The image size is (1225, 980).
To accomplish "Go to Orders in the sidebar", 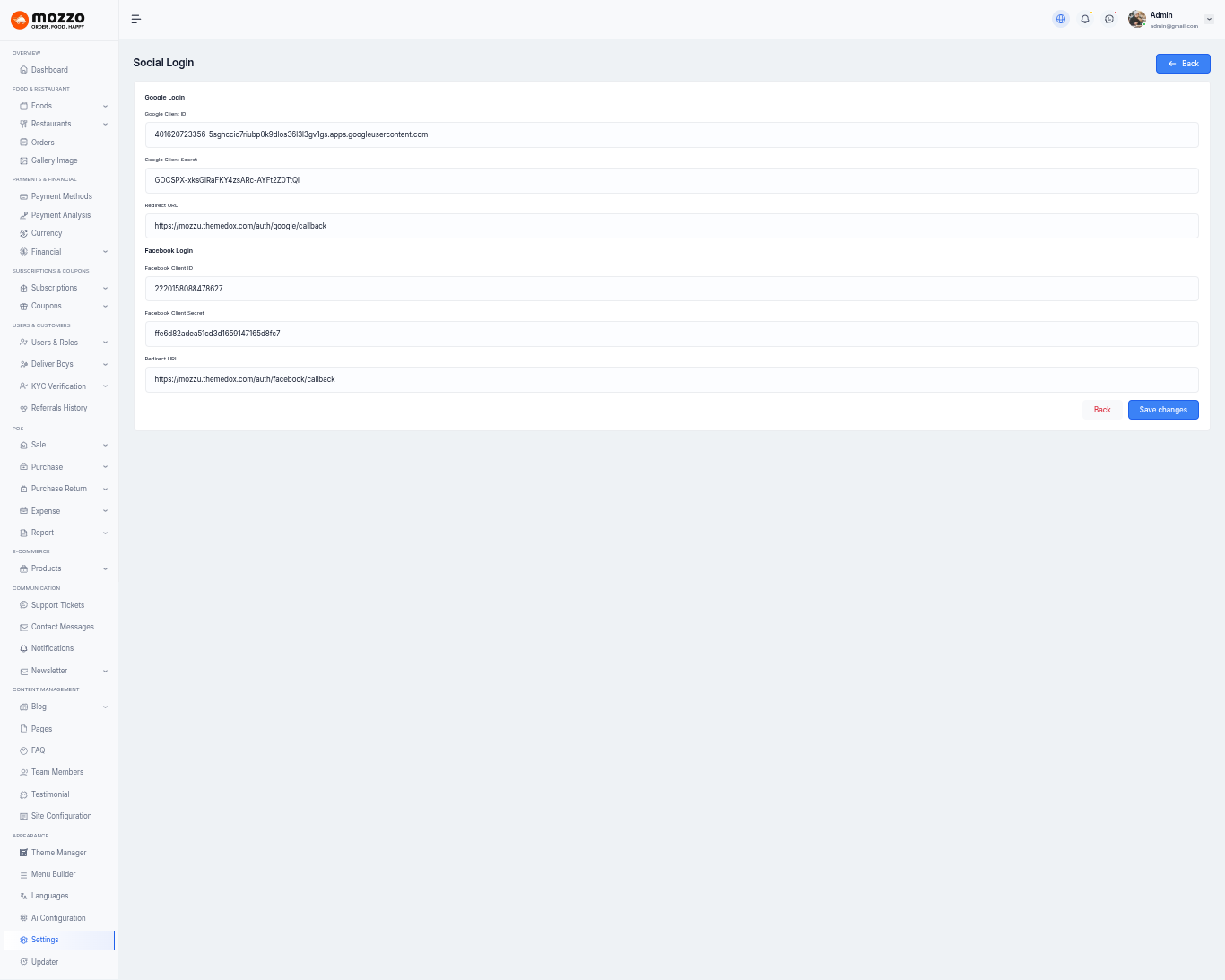I will (42, 143).
